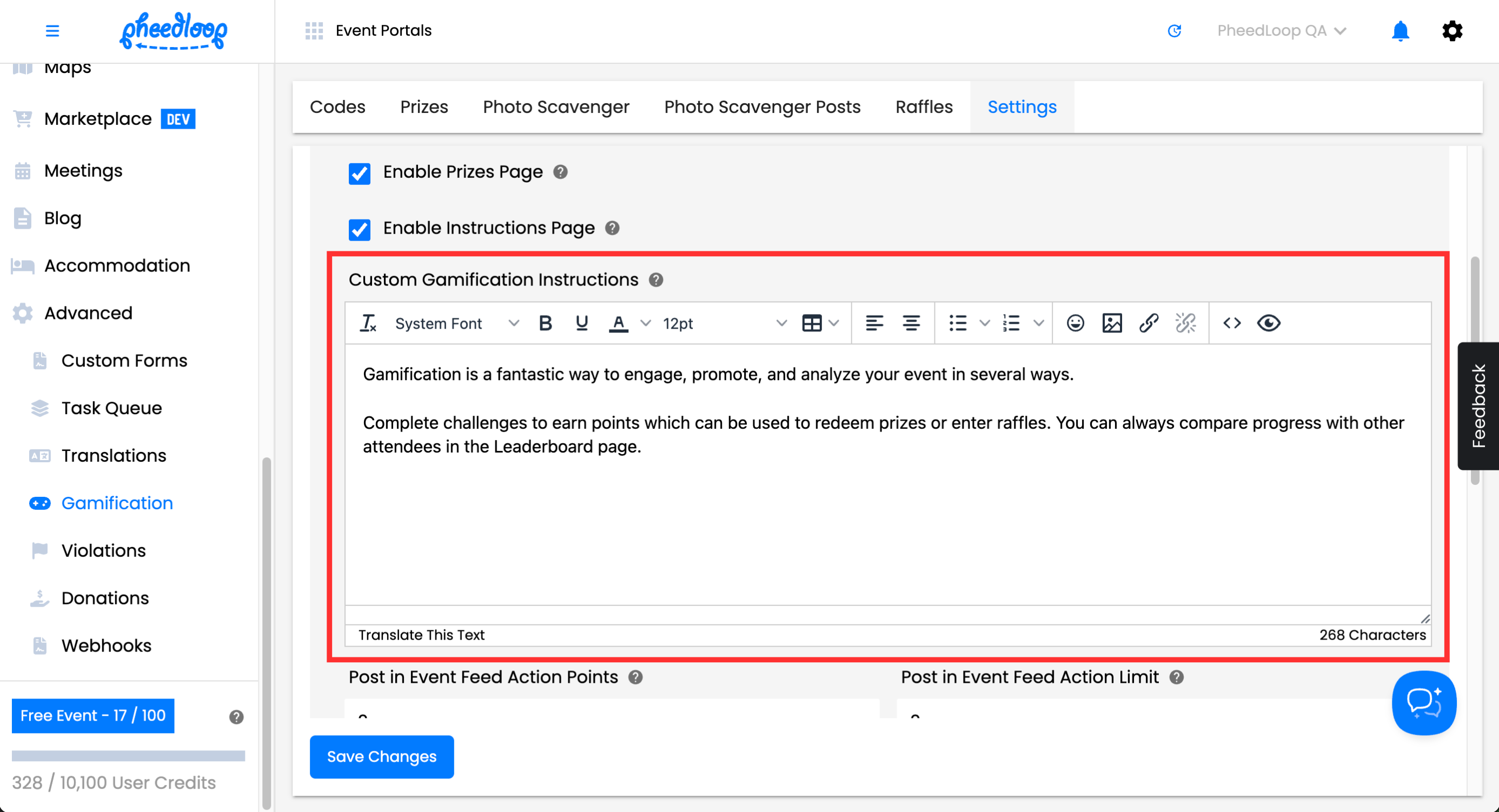Open the Photo Scavenger tab

[x=556, y=107]
